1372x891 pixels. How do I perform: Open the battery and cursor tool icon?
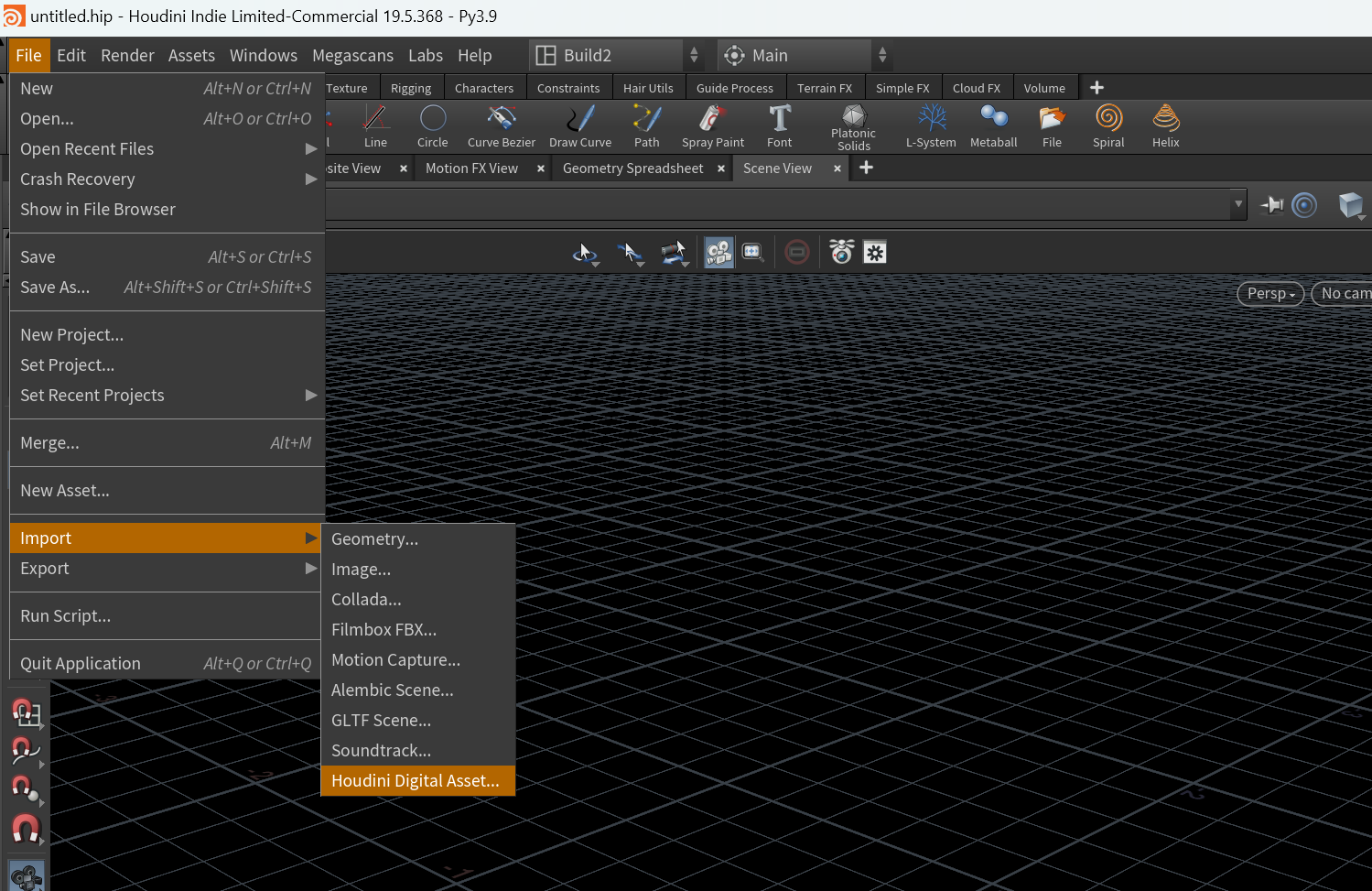[674, 253]
